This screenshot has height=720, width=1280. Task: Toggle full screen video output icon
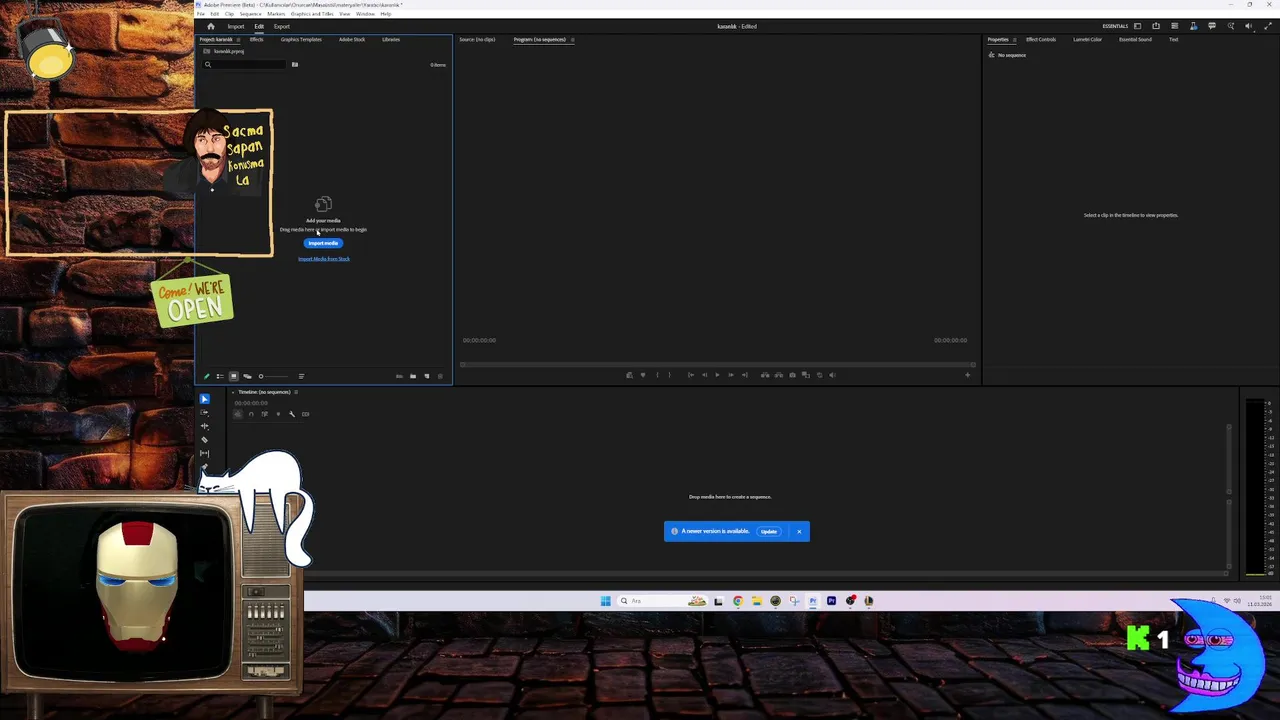pyautogui.click(x=1268, y=26)
